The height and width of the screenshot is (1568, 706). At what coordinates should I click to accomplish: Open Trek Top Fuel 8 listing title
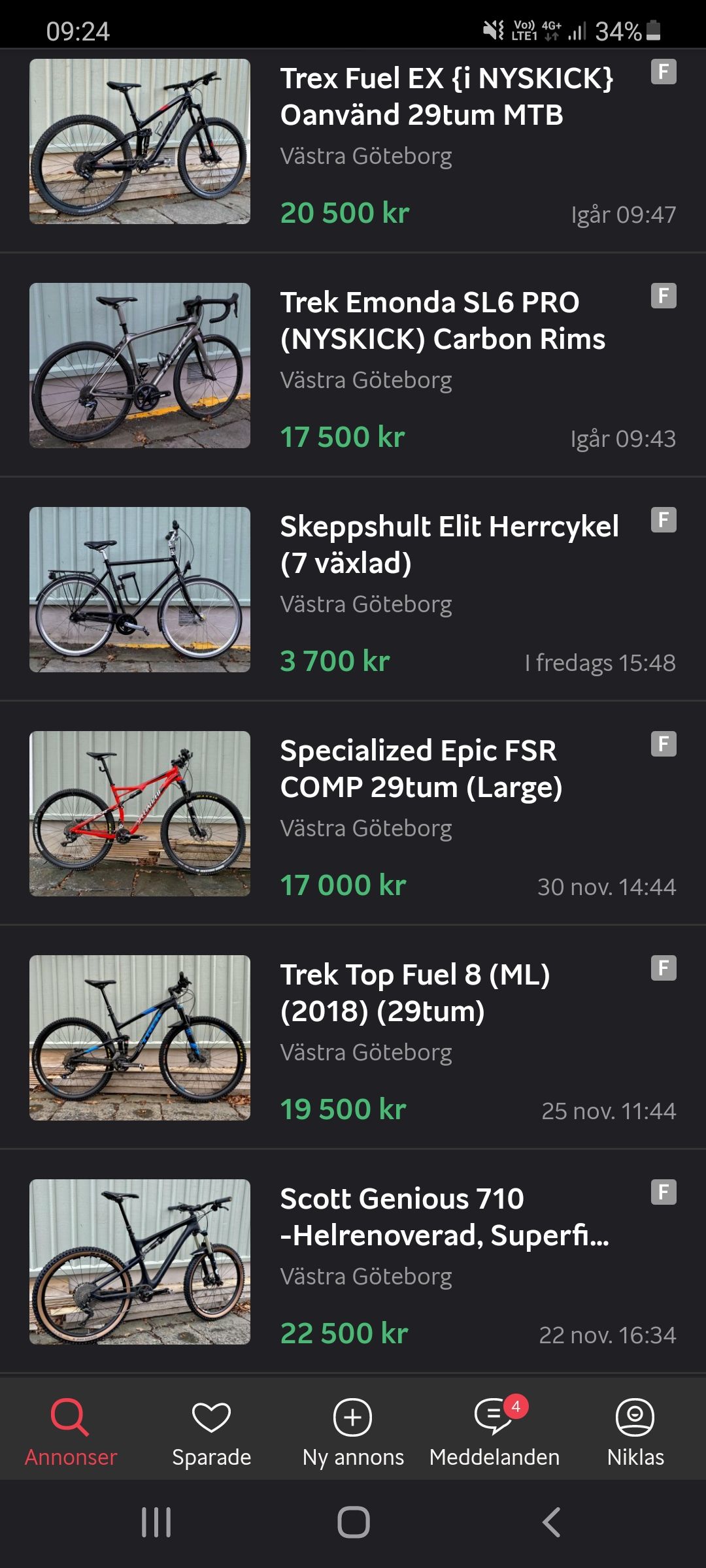coord(415,993)
